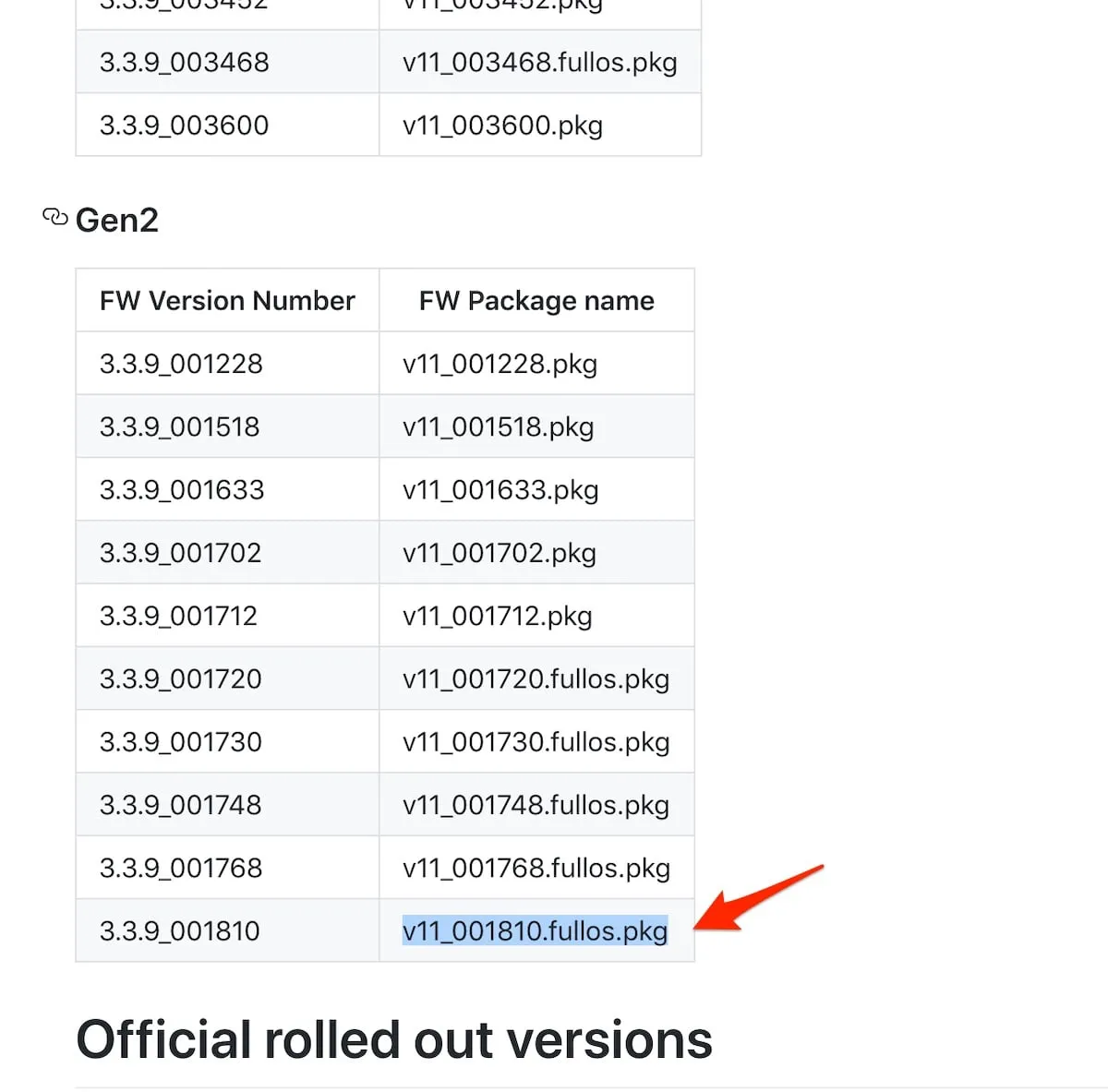Click the v11_003600.pkg package cell
This screenshot has height=1092, width=1108.
[502, 126]
